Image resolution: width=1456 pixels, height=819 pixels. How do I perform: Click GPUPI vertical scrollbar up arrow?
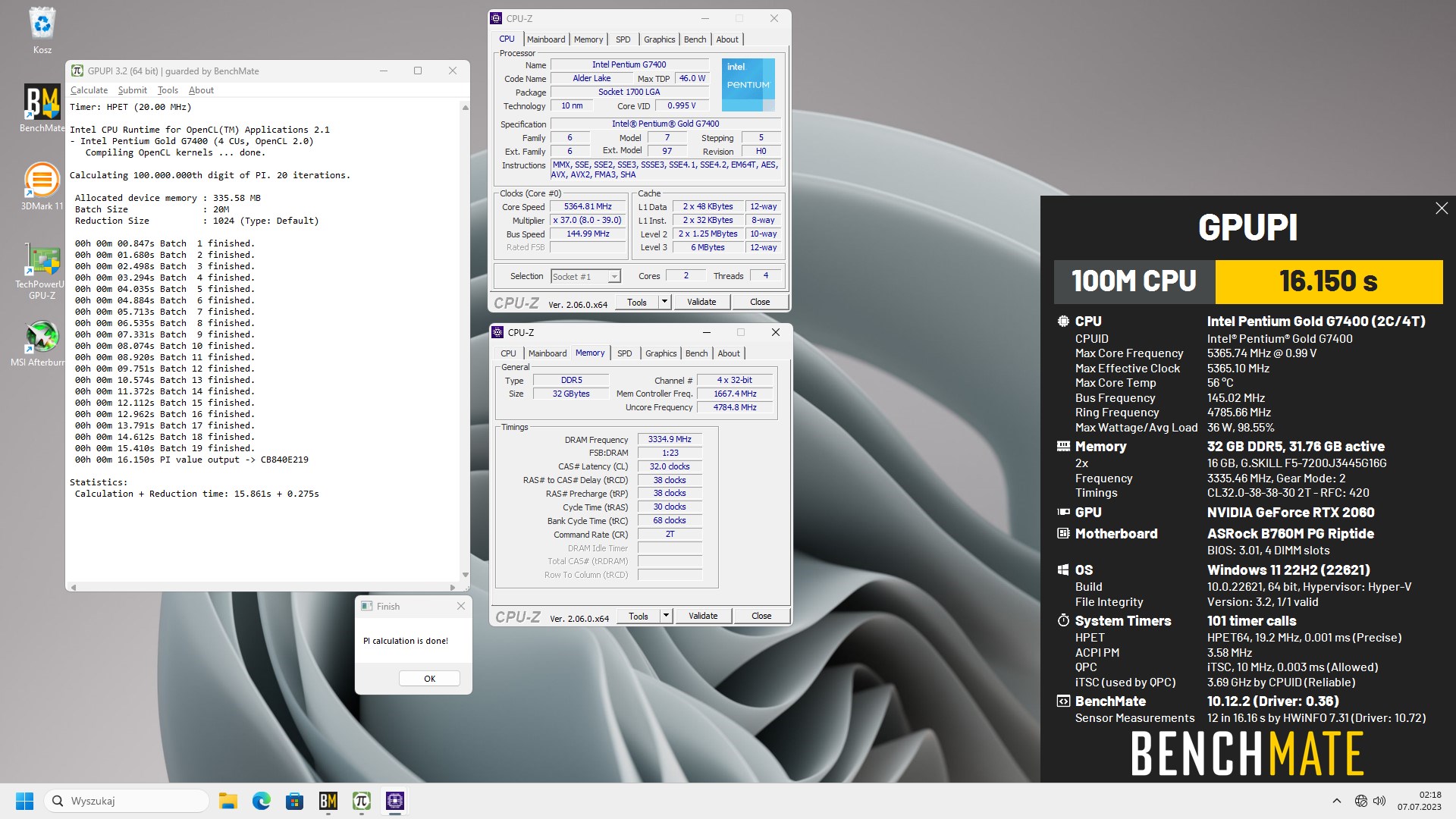[x=465, y=108]
